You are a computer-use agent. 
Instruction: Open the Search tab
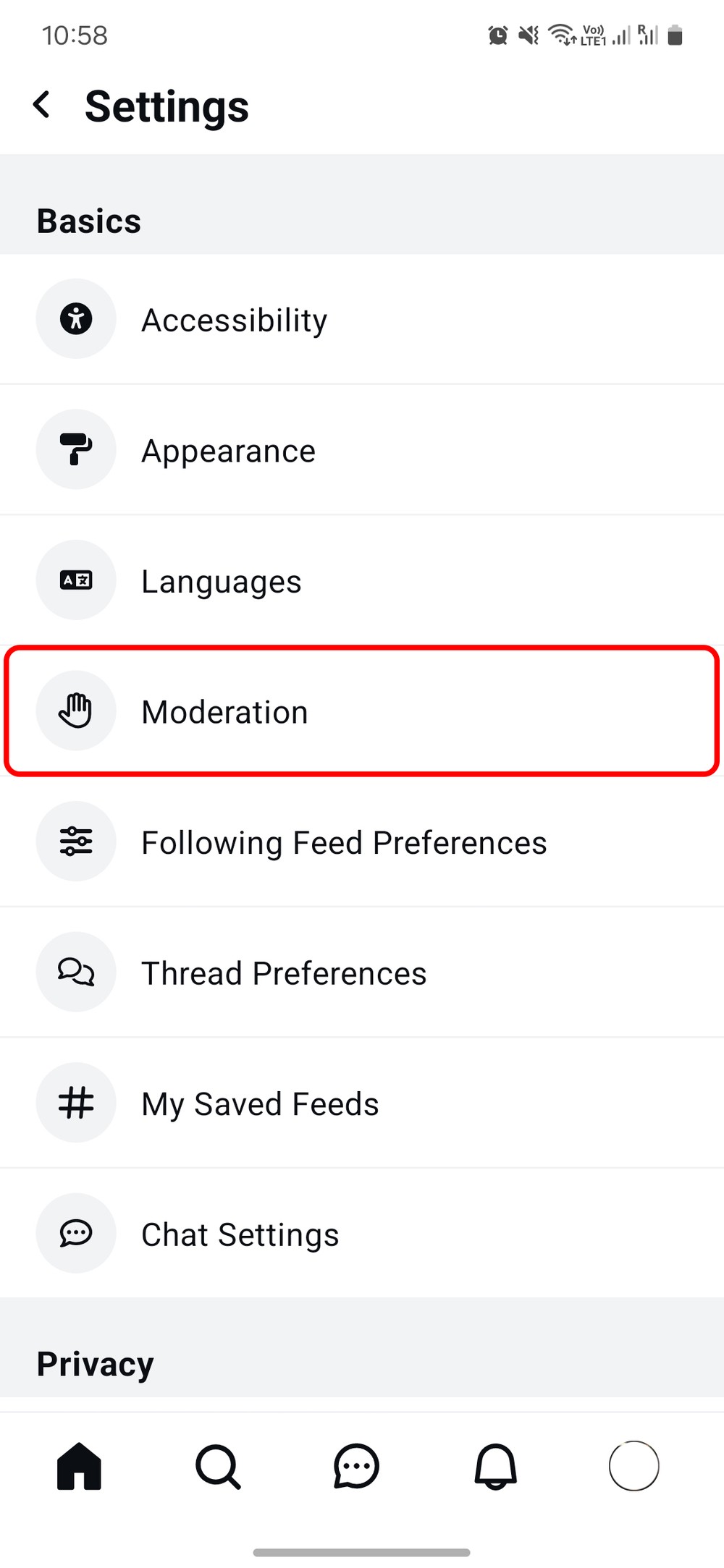[x=217, y=1466]
